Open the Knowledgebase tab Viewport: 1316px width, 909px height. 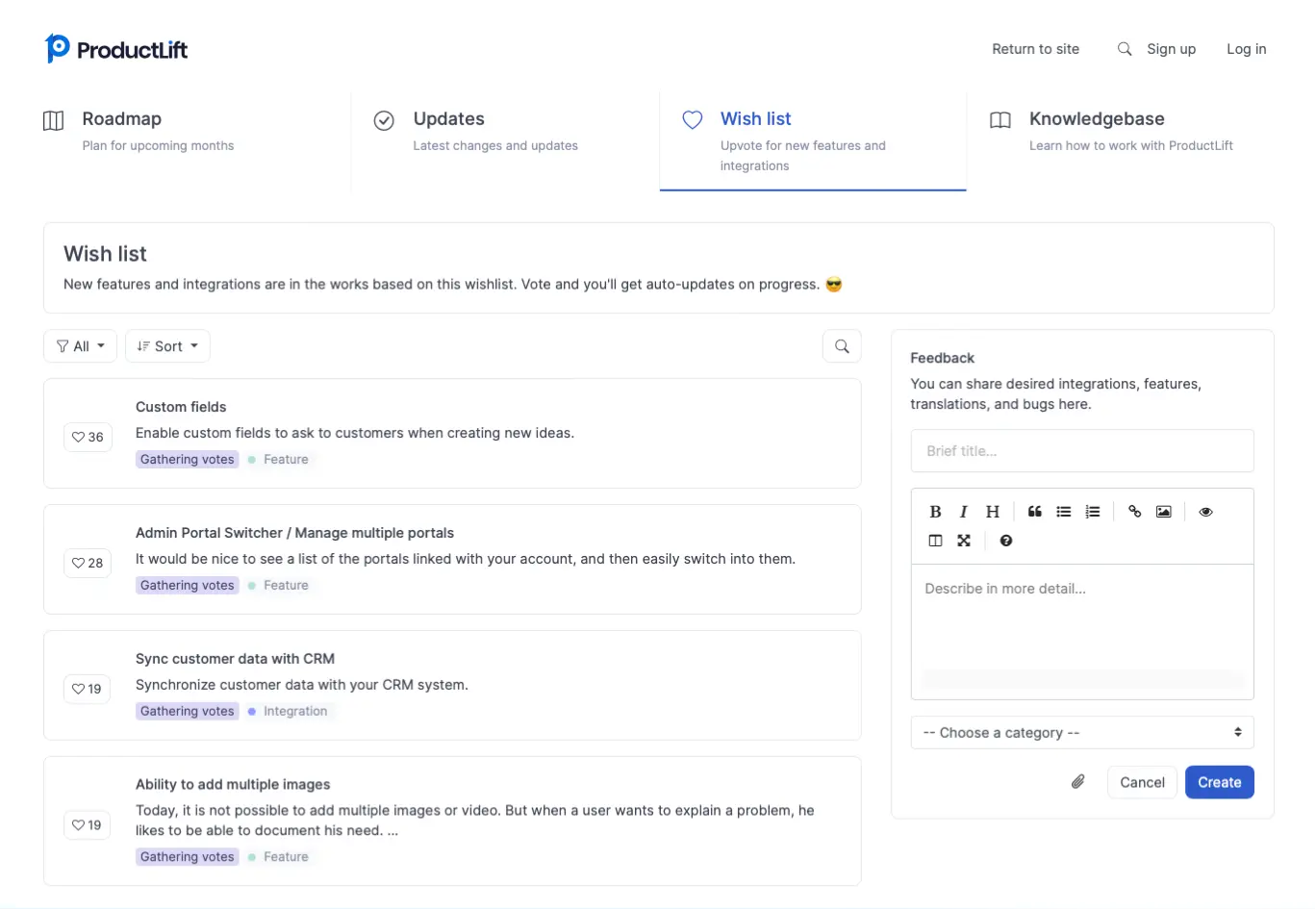[1097, 119]
